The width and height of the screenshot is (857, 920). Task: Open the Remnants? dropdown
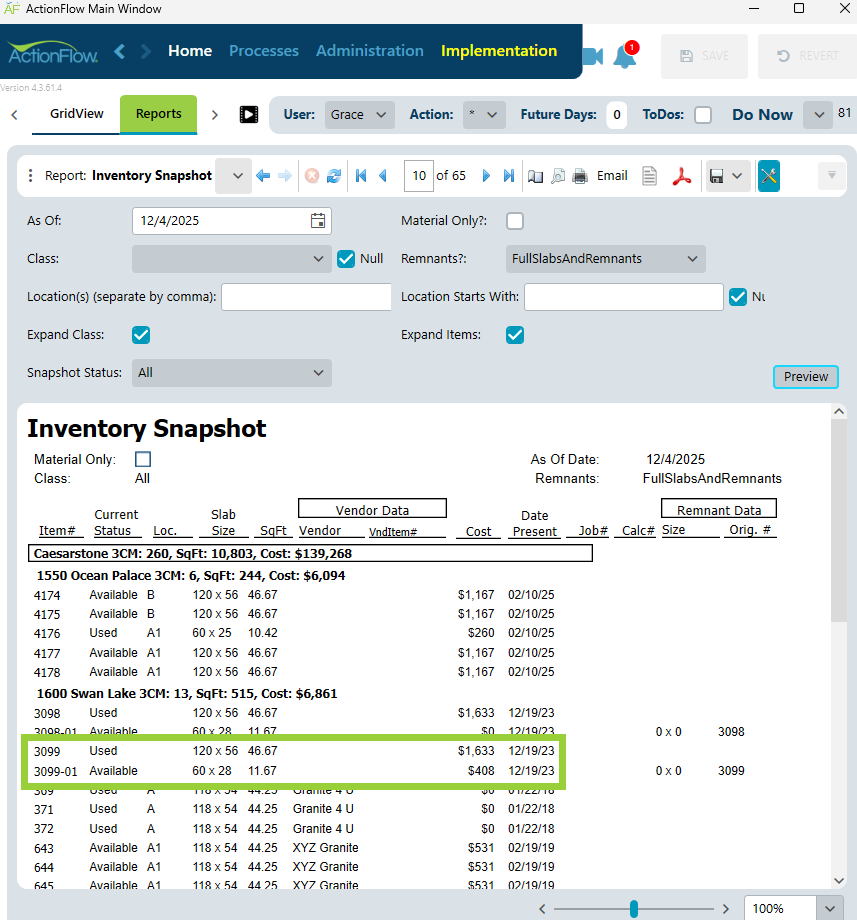click(605, 259)
